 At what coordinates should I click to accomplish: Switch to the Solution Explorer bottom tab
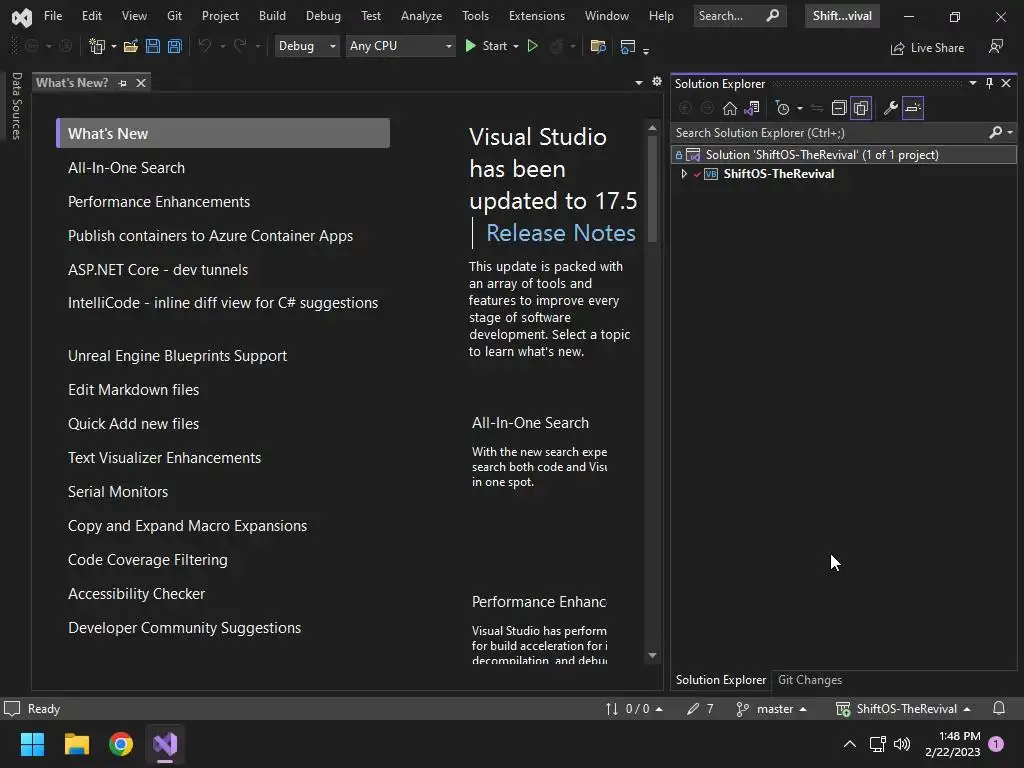(x=721, y=680)
